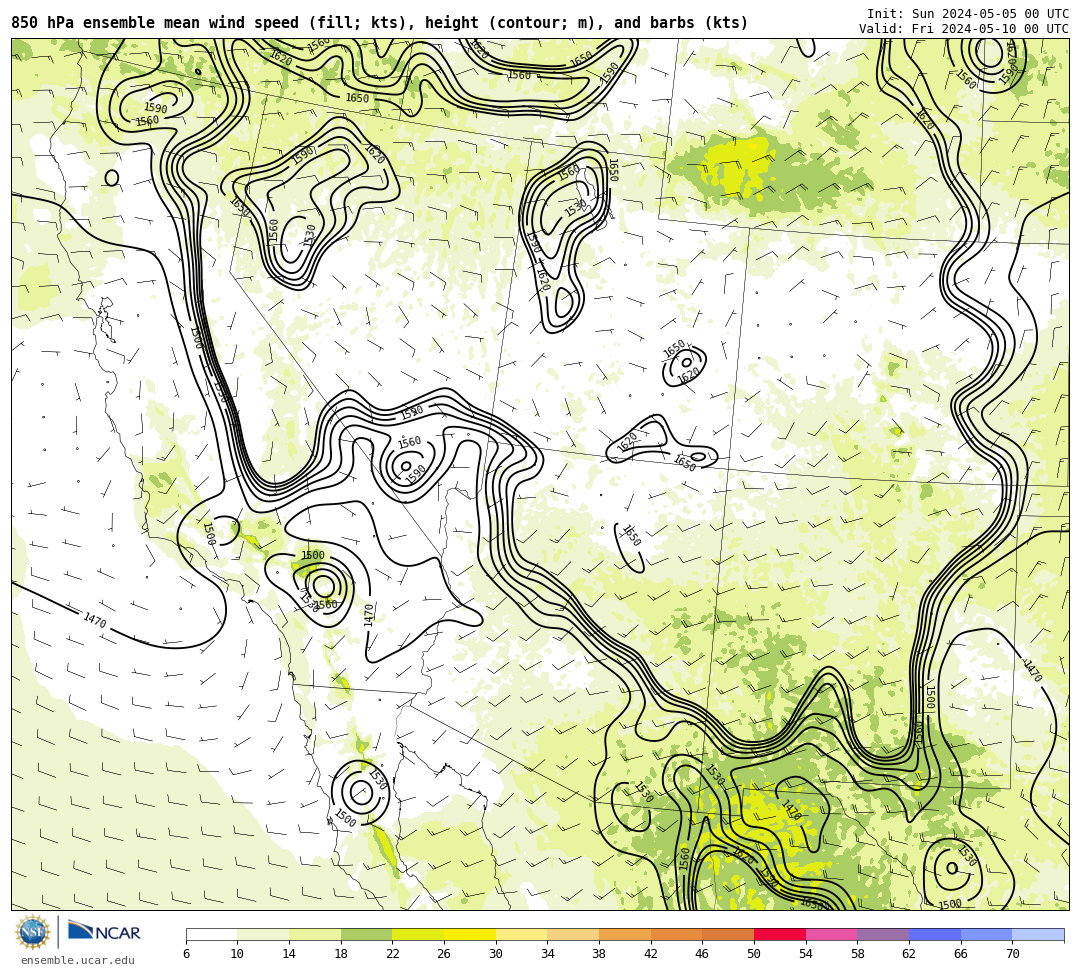Click the colorbar tick label 14
The width and height of the screenshot is (1080, 973).
[x=289, y=954]
